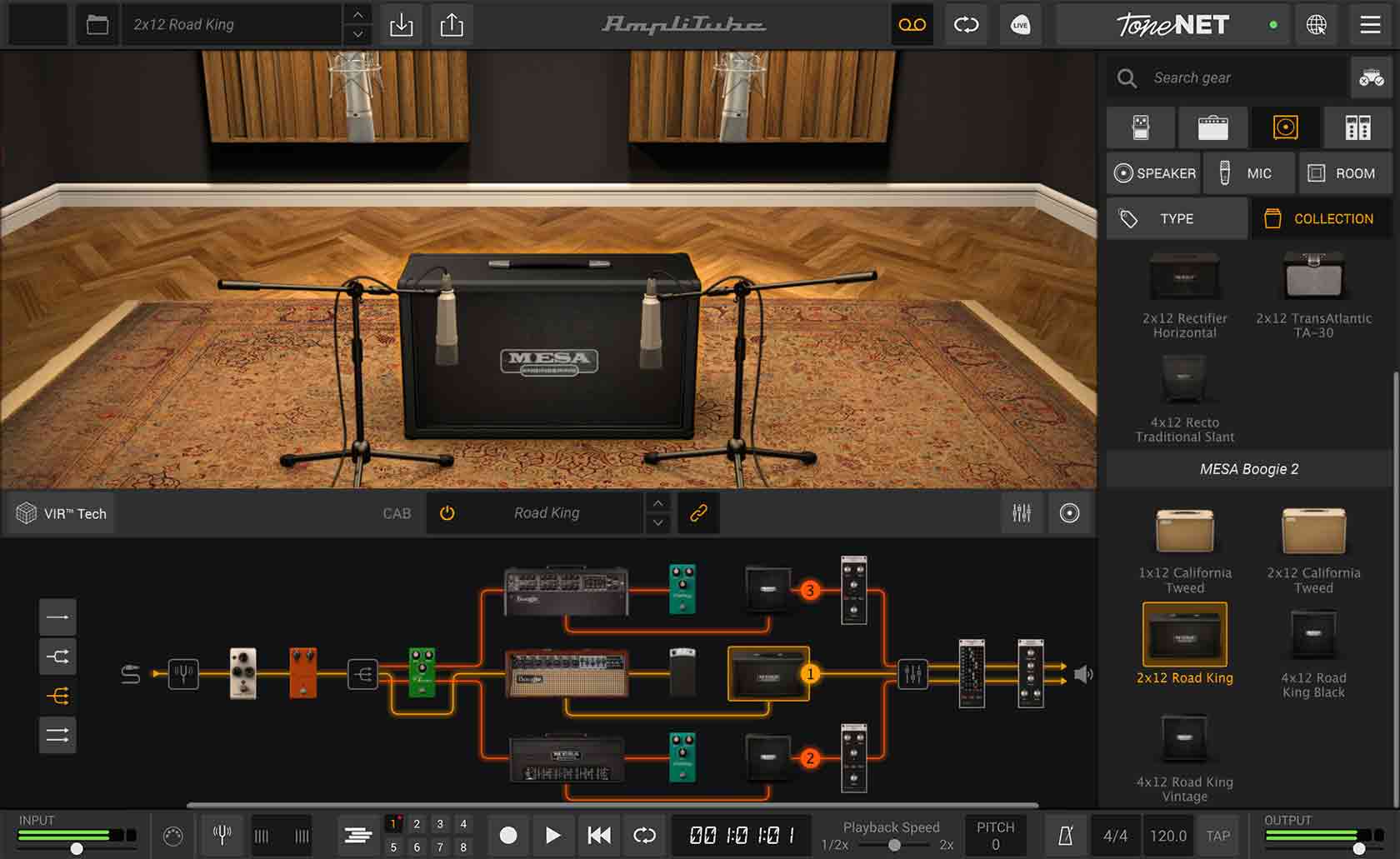Select the orange stomp pedal in chain
The image size is (1400, 859).
(x=303, y=672)
